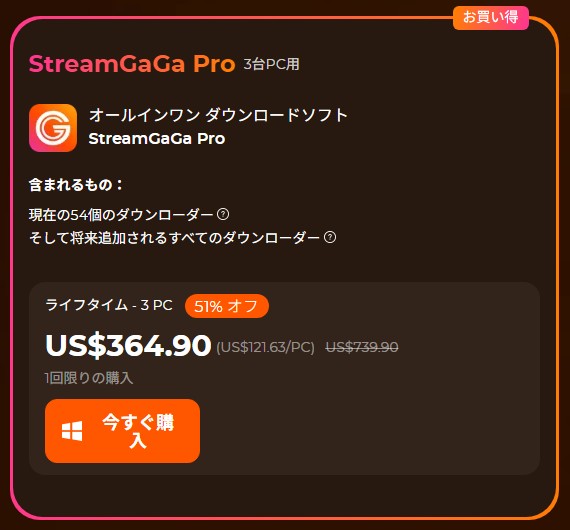
Task: Click the gradient StreamGaGa Pro heading
Action: coord(132,64)
